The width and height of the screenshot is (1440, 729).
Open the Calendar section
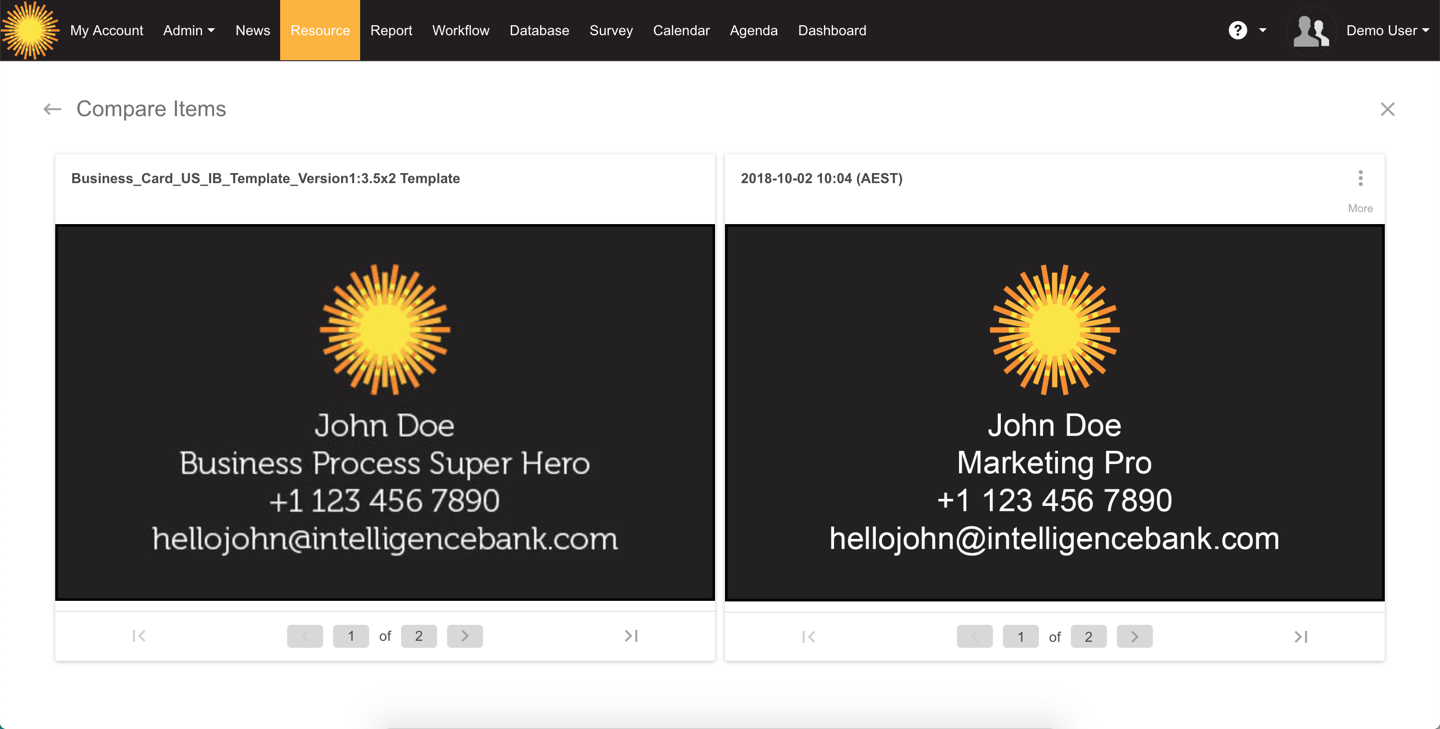(681, 30)
